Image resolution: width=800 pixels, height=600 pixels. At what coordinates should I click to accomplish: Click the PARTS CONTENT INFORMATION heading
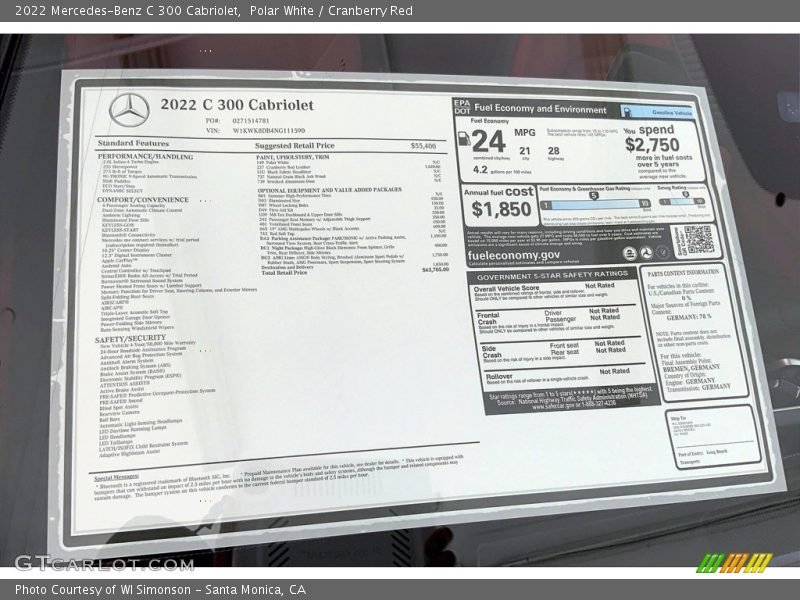pyautogui.click(x=683, y=273)
